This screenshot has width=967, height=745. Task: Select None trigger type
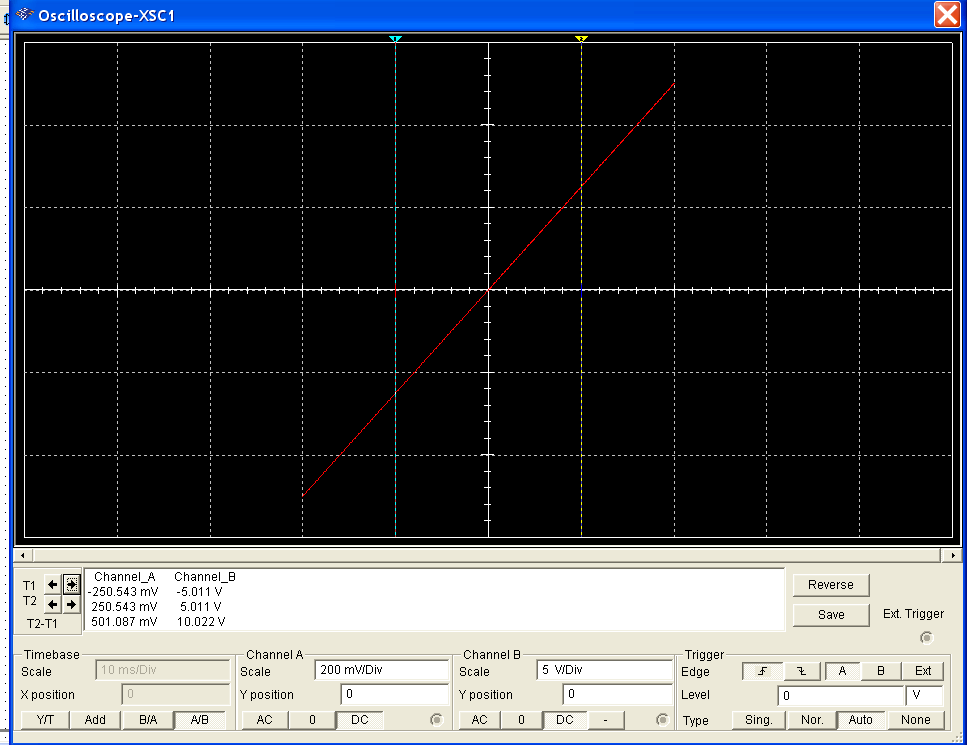click(915, 720)
